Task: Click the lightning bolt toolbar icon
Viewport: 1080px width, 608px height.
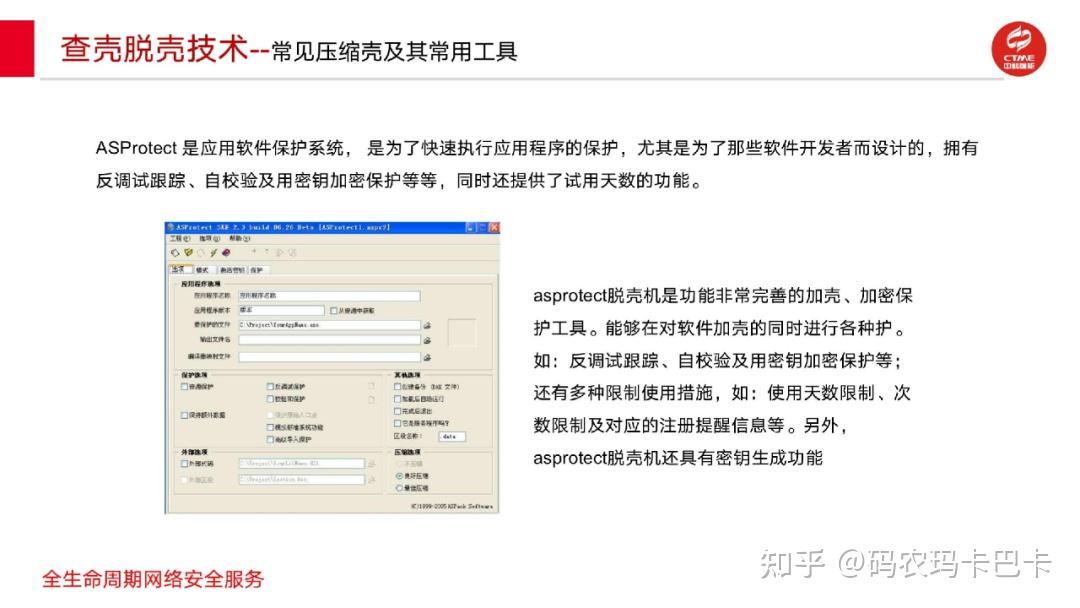Action: (x=214, y=253)
